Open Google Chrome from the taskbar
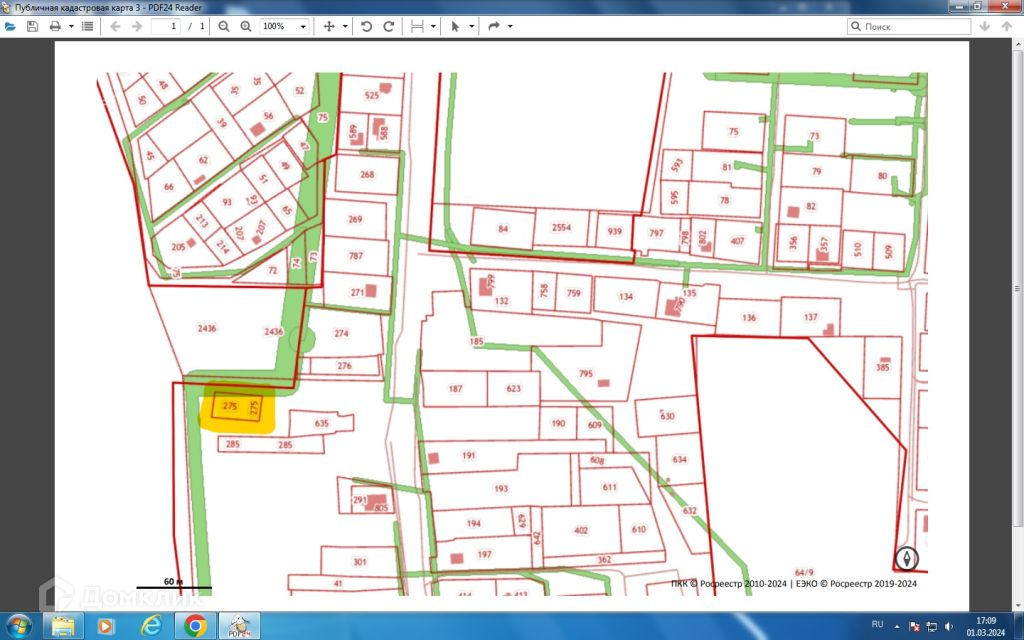The width and height of the screenshot is (1024, 640). click(196, 626)
